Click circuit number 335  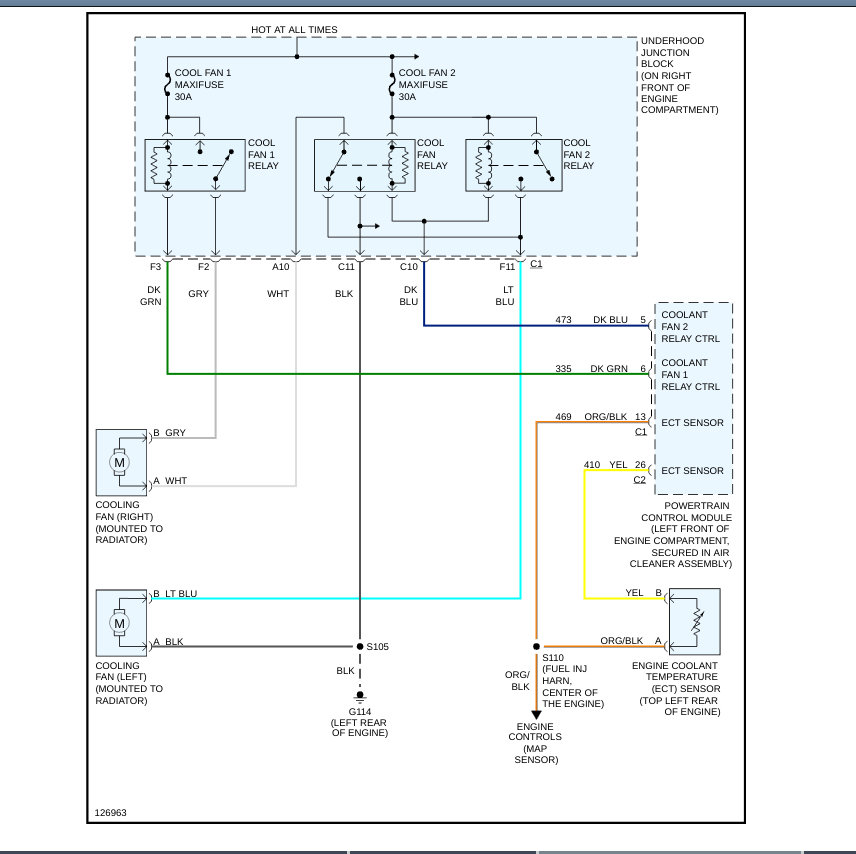tap(563, 369)
